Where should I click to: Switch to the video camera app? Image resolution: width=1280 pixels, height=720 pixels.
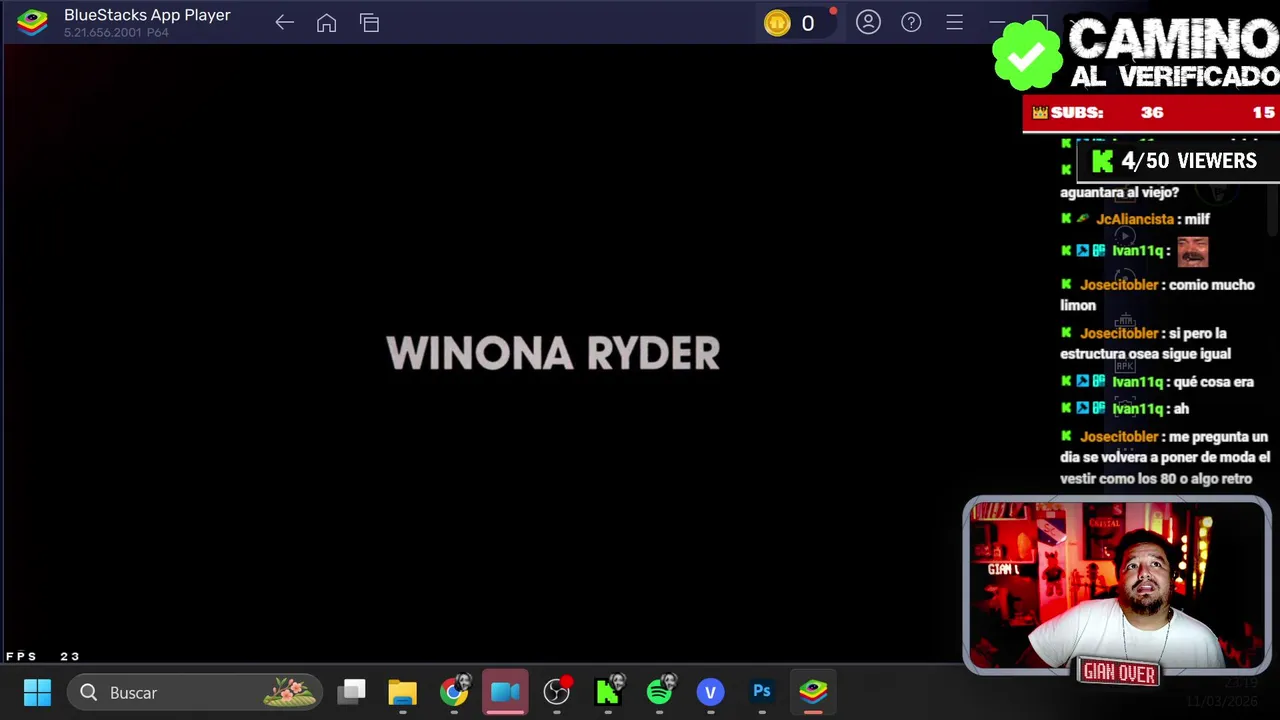[x=505, y=692]
